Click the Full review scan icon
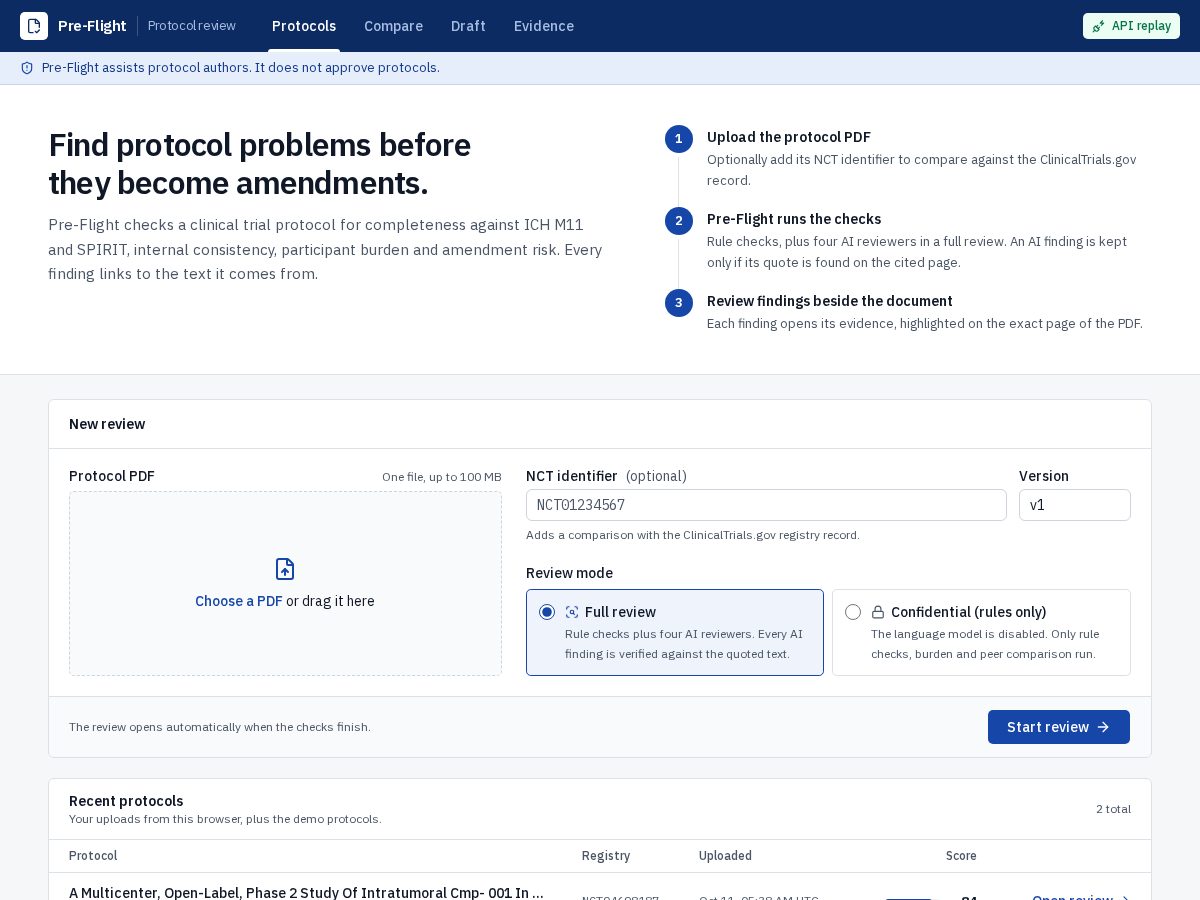This screenshot has height=900, width=1200. point(572,612)
